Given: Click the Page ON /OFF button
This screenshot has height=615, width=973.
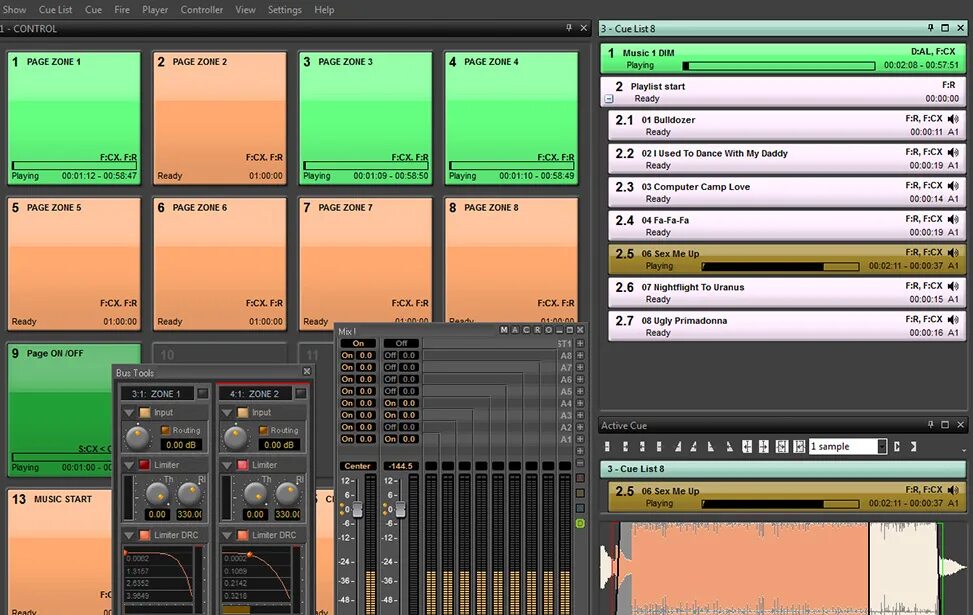Looking at the screenshot, I should click(x=60, y=410).
